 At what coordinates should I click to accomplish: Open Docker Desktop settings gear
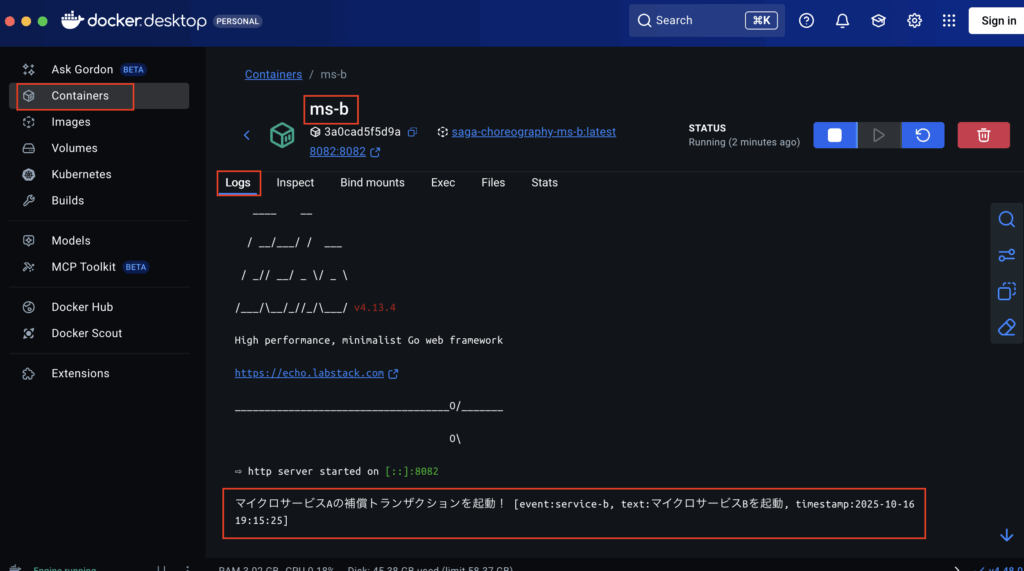click(914, 21)
